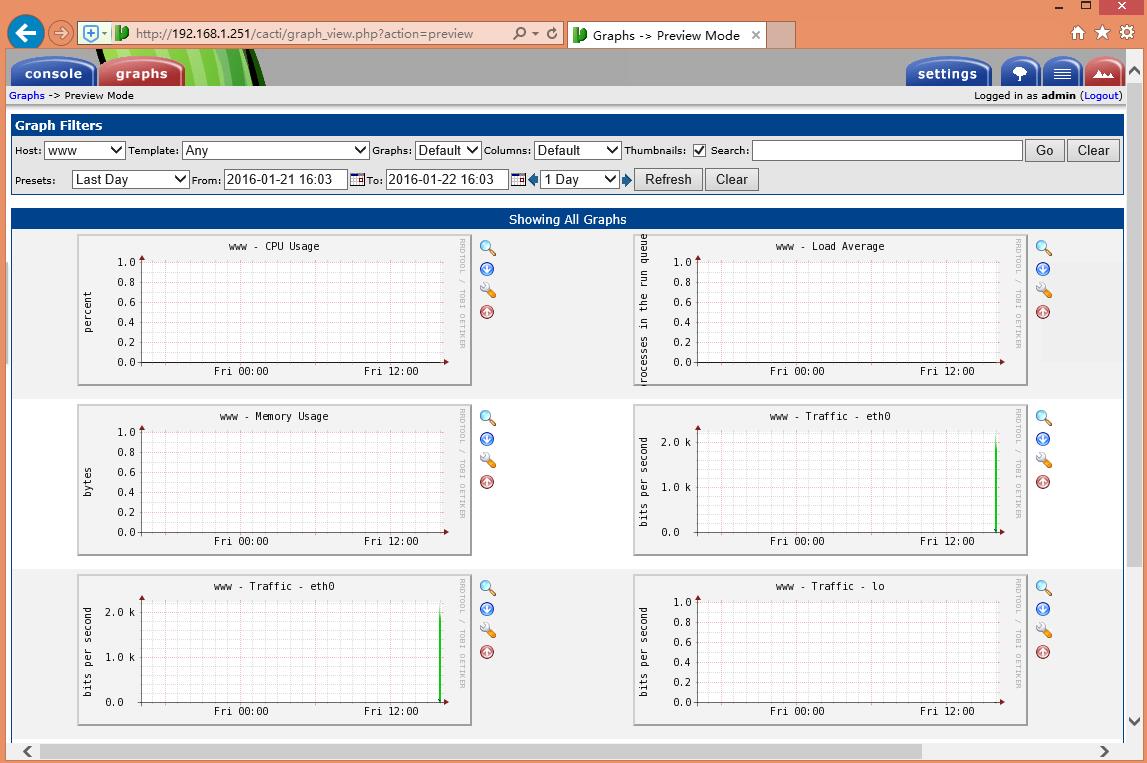Screen dimensions: 1147x763
Task: Switch to Cacti list view mode icon
Action: 1062,72
